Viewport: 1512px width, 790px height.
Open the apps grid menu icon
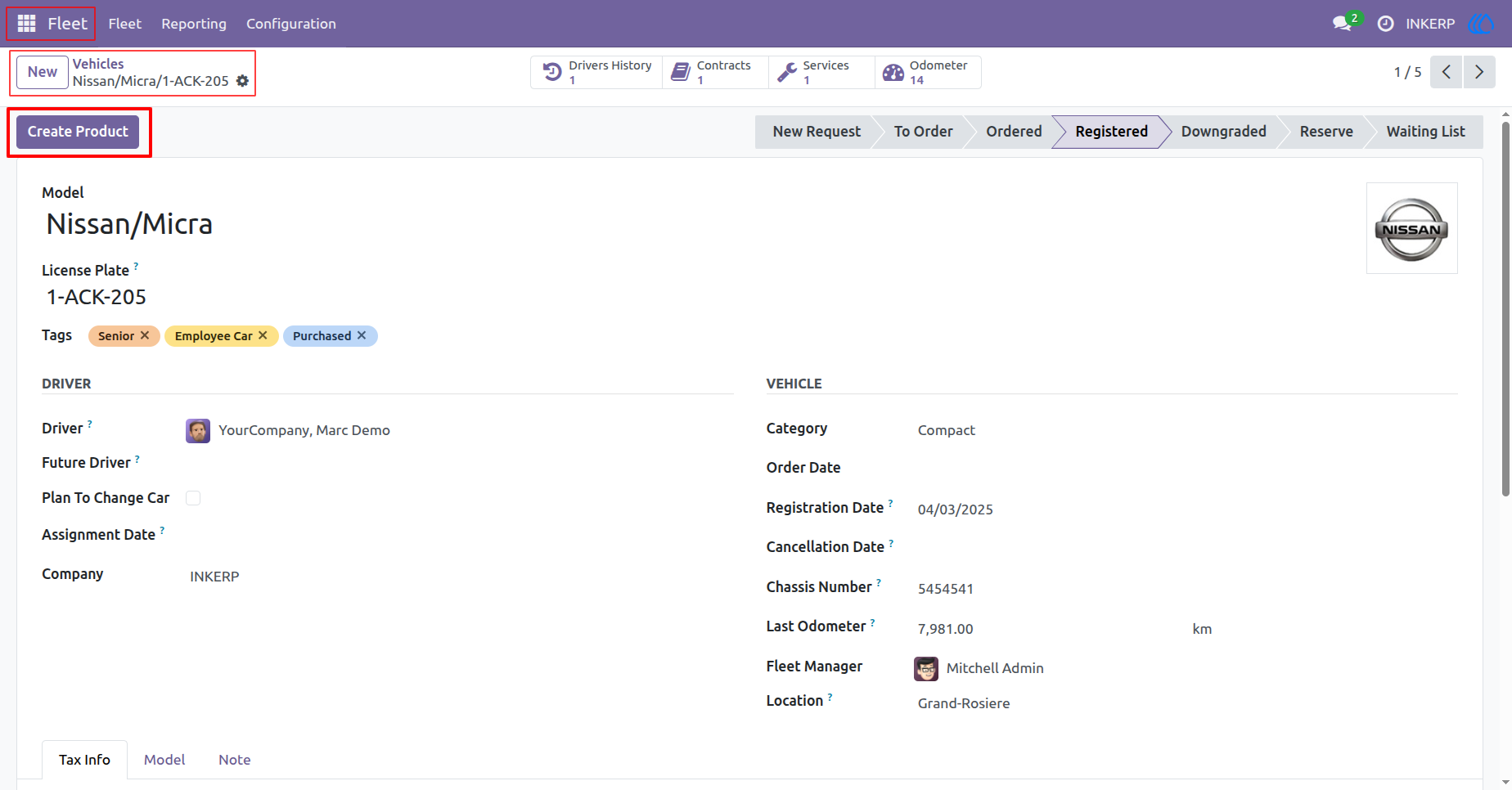(x=26, y=24)
